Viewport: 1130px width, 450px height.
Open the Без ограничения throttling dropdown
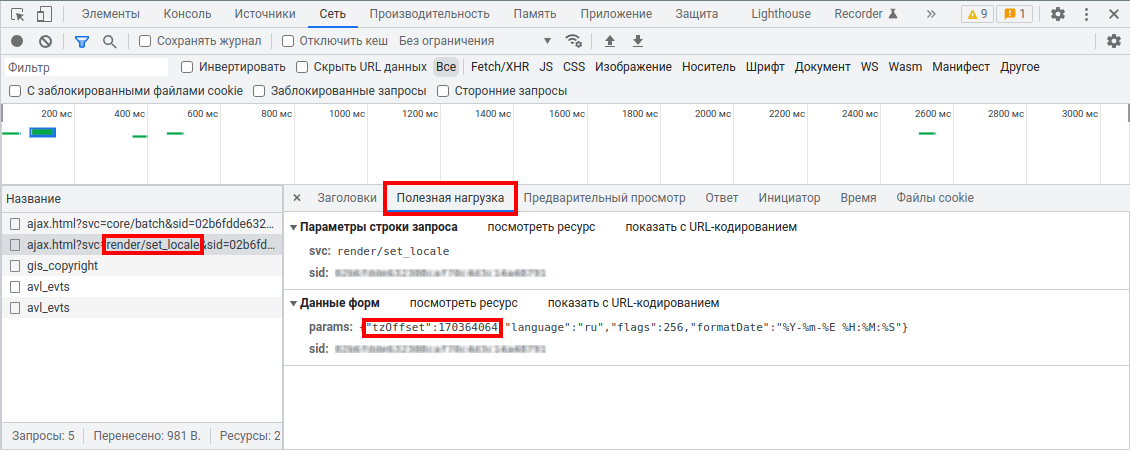475,41
